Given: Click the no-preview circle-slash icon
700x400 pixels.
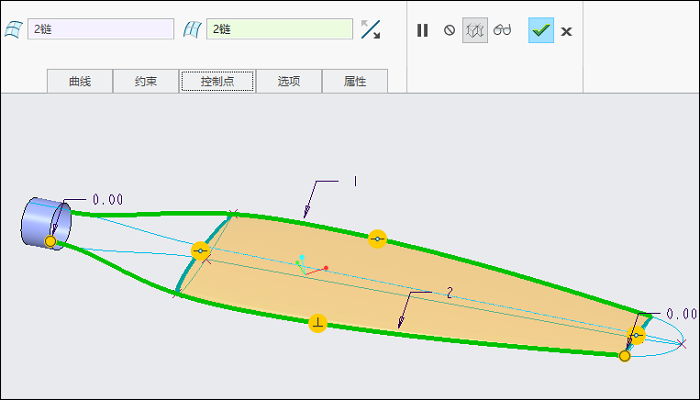Looking at the screenshot, I should point(449,30).
